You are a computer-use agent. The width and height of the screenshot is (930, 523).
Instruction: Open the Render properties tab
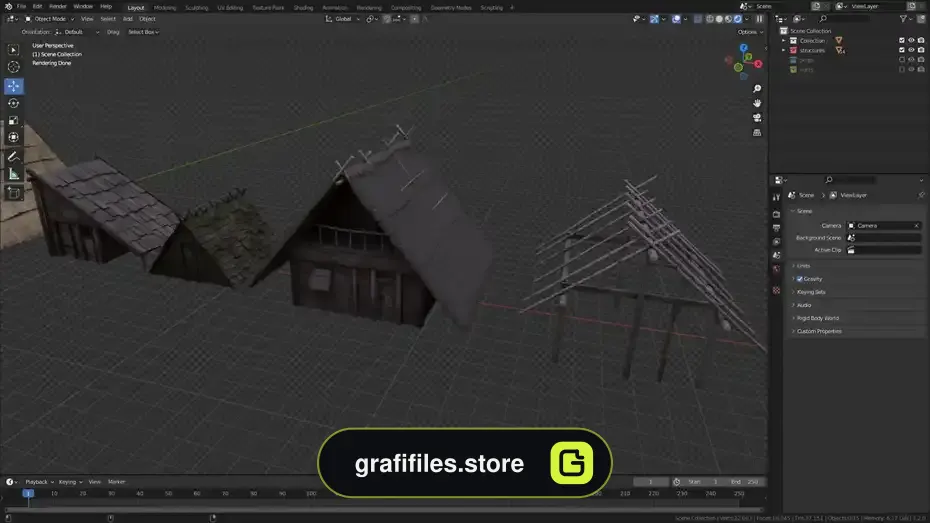776,214
